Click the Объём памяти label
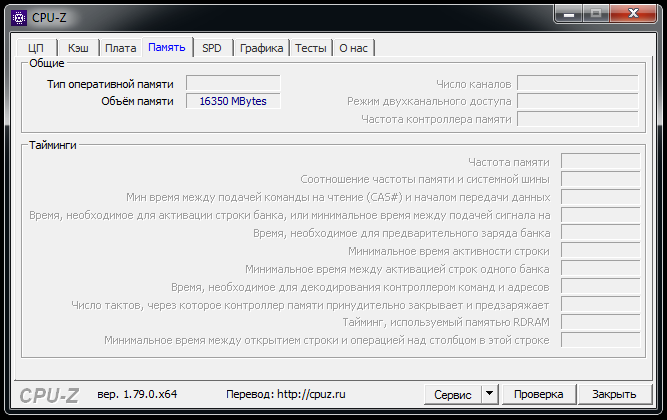 [x=137, y=101]
